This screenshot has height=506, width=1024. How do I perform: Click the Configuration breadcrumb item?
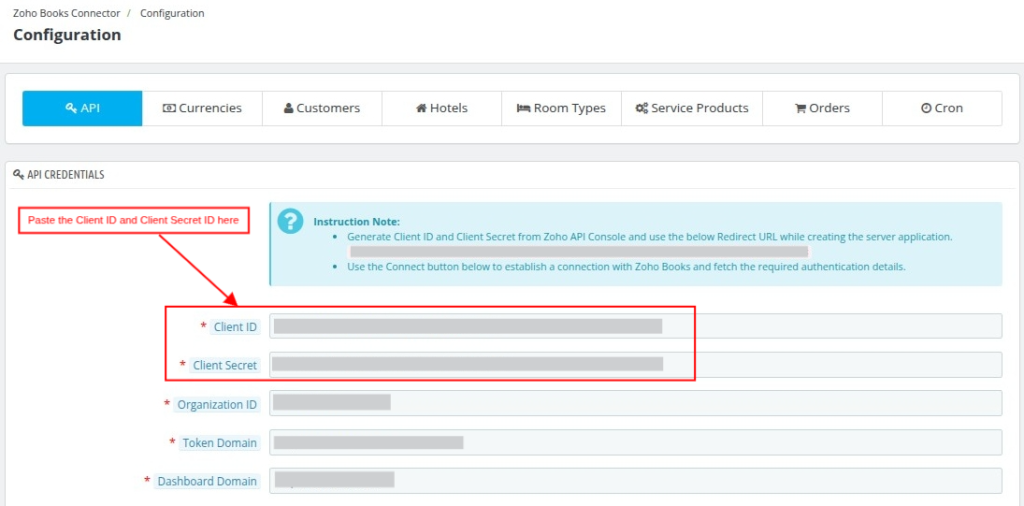pyautogui.click(x=172, y=13)
